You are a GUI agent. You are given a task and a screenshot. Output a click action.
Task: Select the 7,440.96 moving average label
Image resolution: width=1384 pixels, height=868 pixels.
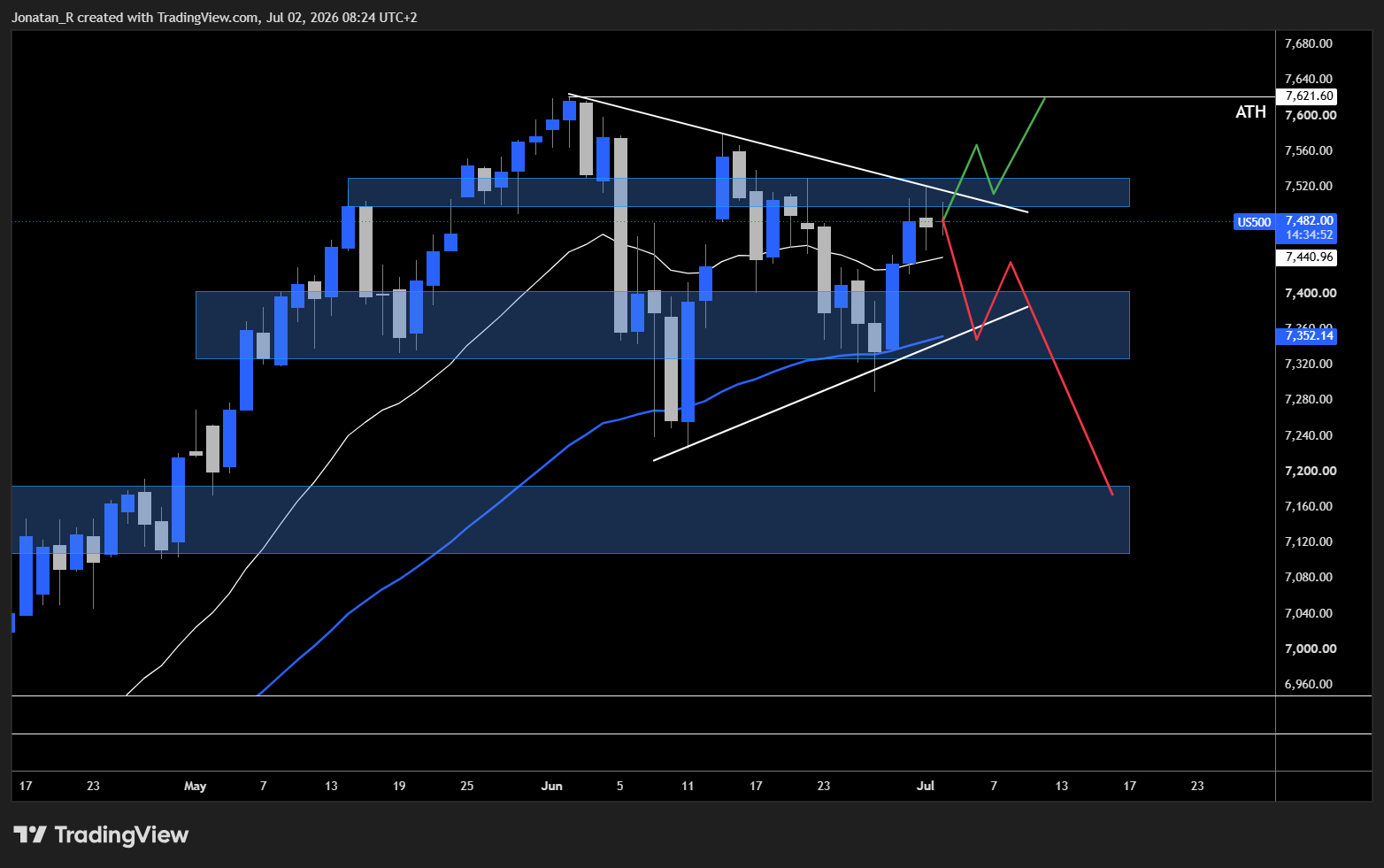coord(1309,257)
